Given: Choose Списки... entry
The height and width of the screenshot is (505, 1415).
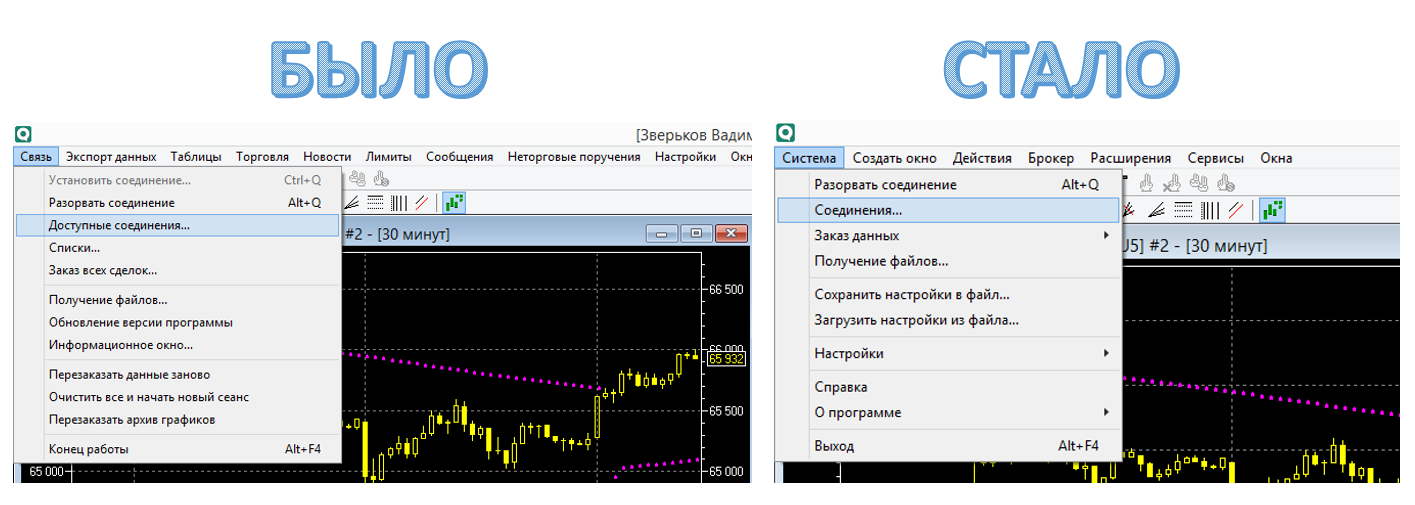Looking at the screenshot, I should click(178, 247).
